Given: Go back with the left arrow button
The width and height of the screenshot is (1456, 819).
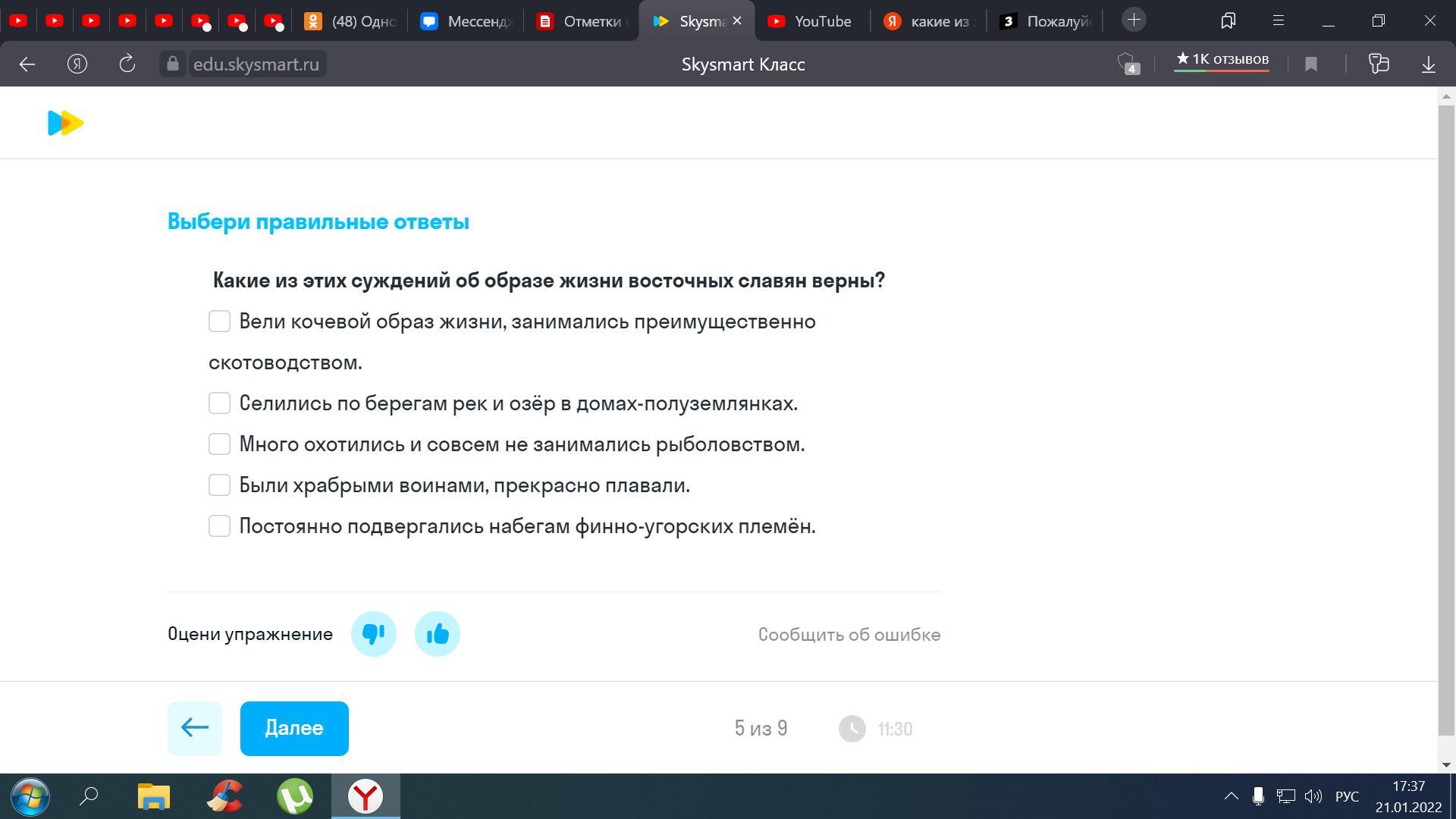Looking at the screenshot, I should pyautogui.click(x=27, y=64).
